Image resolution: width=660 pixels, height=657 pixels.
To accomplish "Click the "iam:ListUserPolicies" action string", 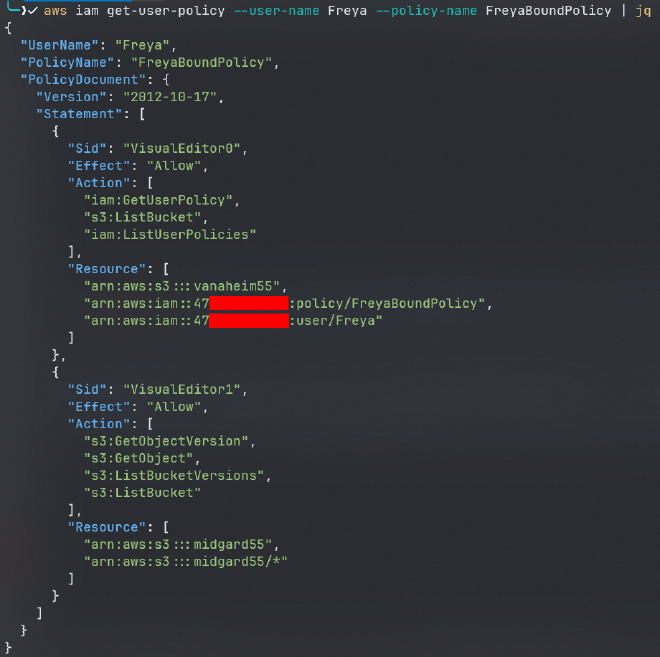I will 170,234.
